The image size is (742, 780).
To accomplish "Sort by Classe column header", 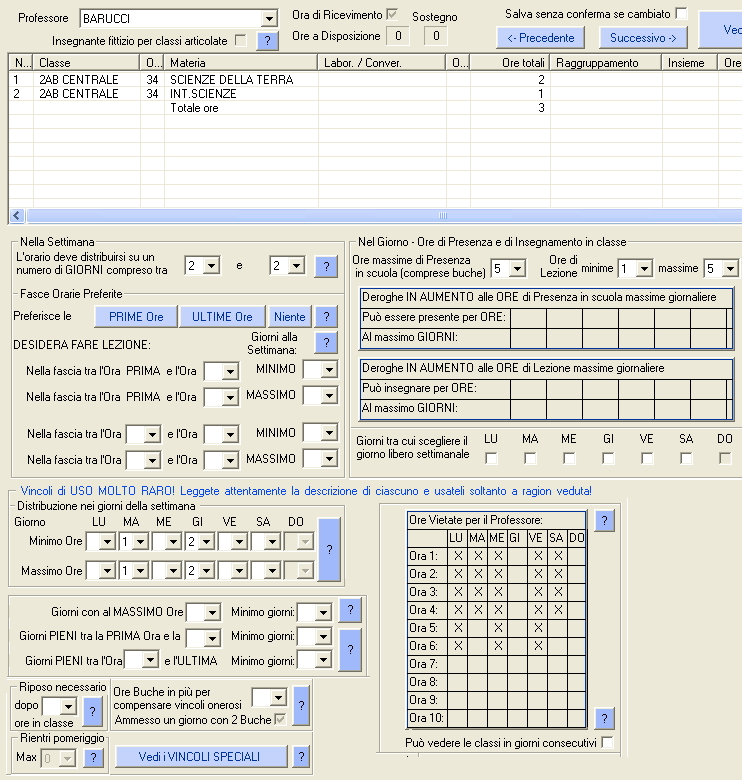I will coord(87,63).
